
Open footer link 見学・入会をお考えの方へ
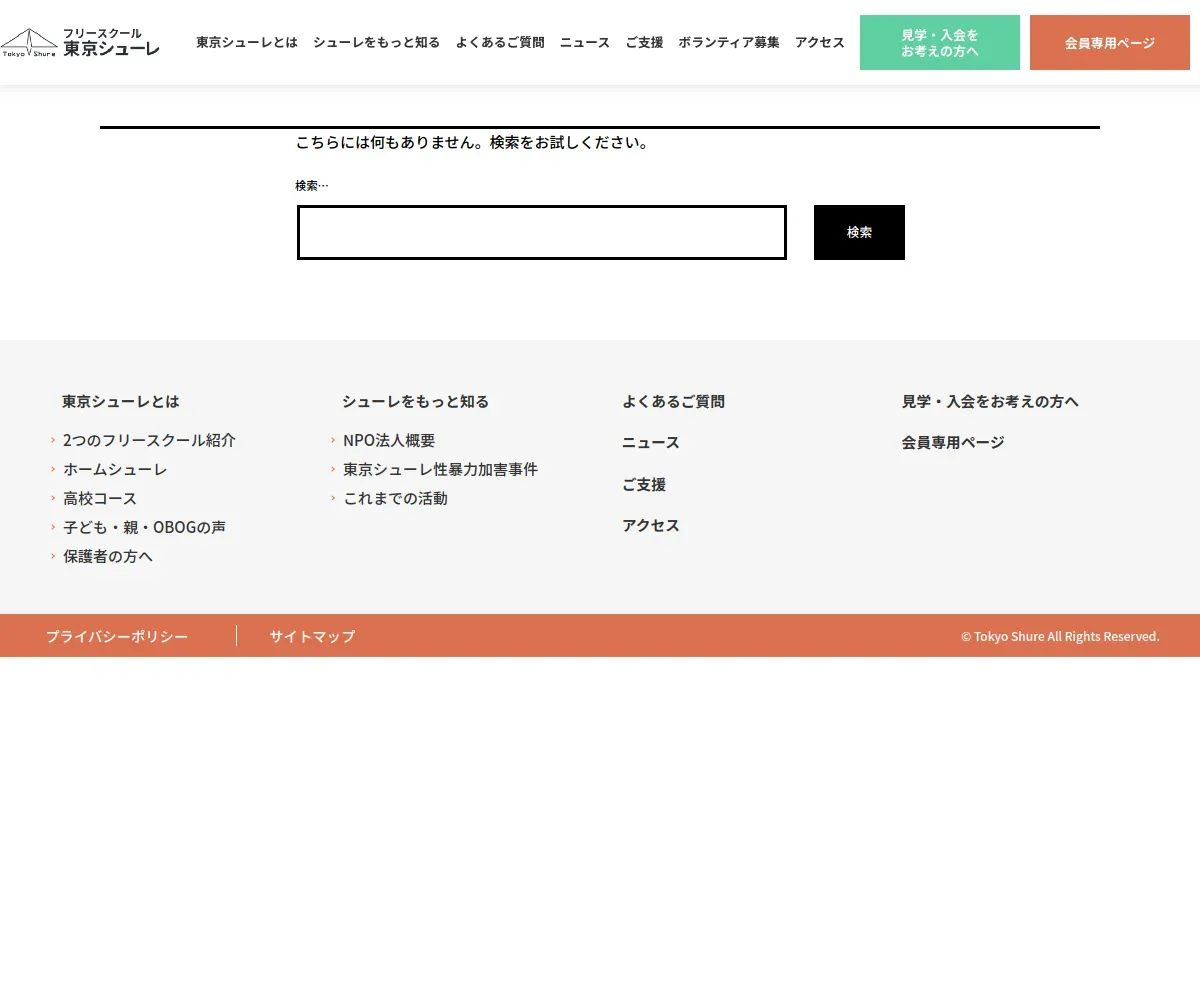[x=990, y=401]
